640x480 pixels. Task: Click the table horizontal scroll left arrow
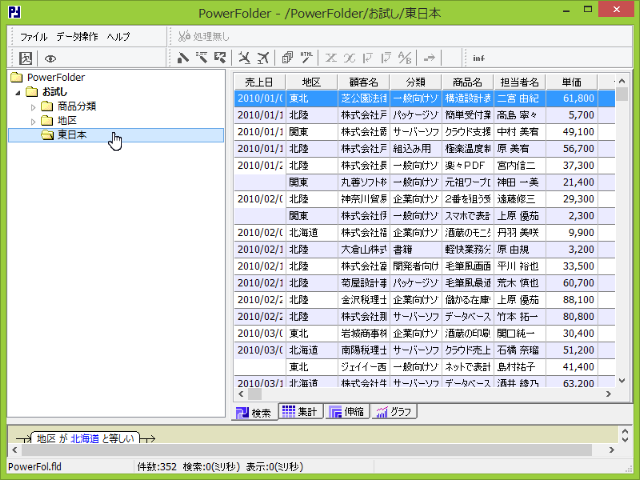[x=241, y=394]
